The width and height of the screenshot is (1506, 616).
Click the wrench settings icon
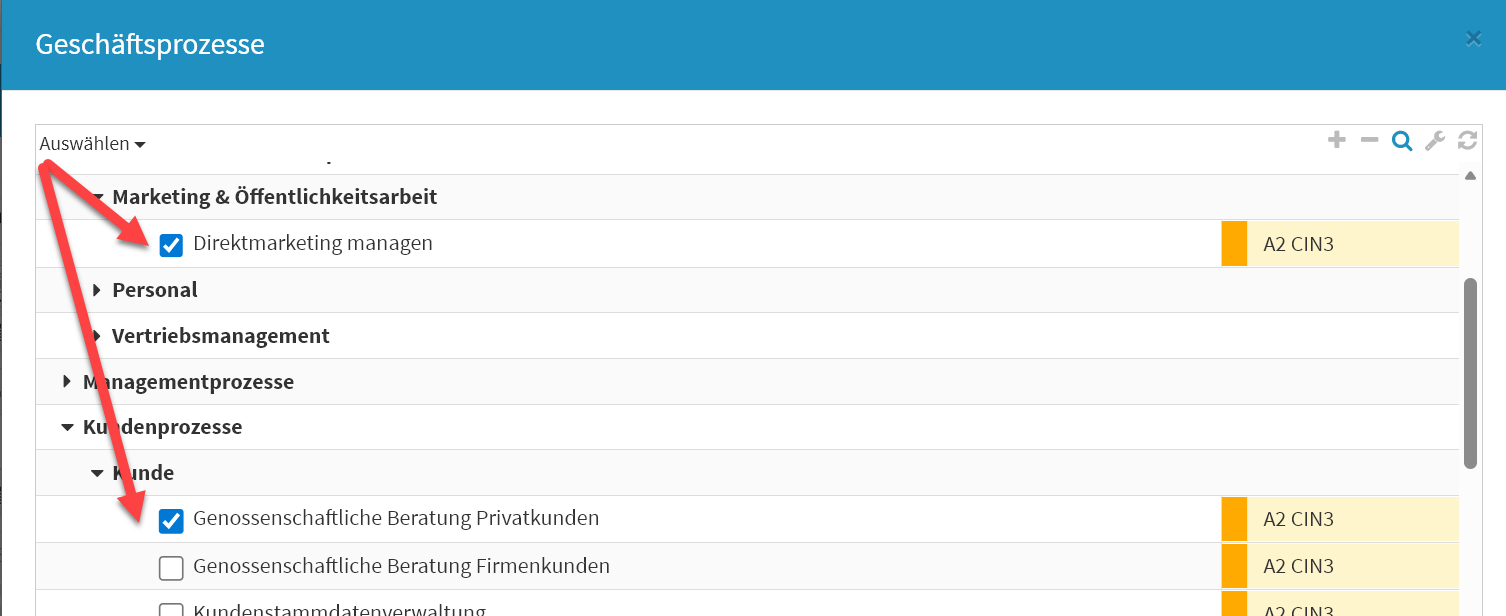tap(1435, 141)
